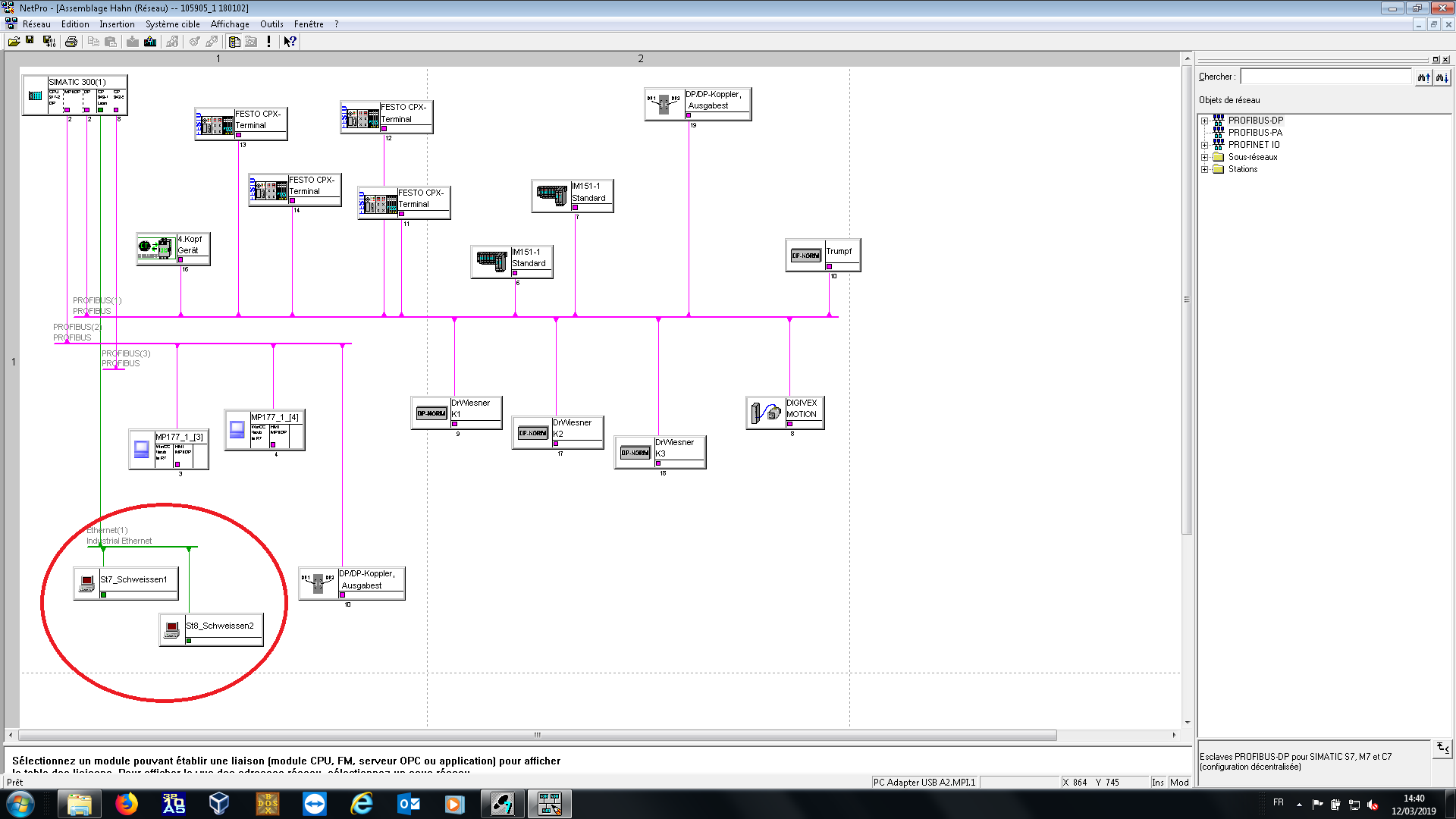1456x819 pixels.
Task: Click the exclamation mark toolbar icon
Action: [x=268, y=42]
